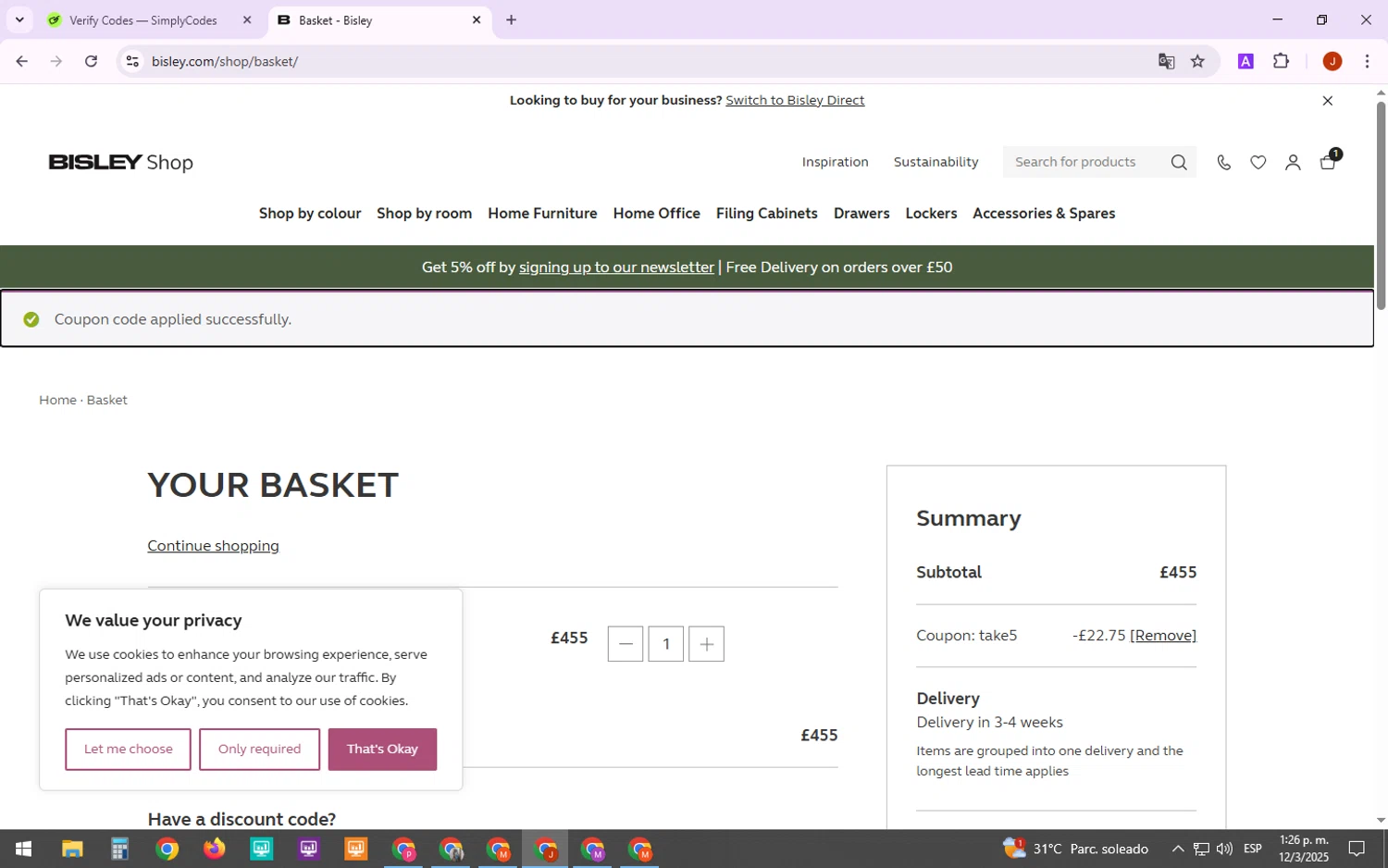Viewport: 1388px width, 868px height.
Task: Remove the take5 coupon
Action: coord(1163,636)
